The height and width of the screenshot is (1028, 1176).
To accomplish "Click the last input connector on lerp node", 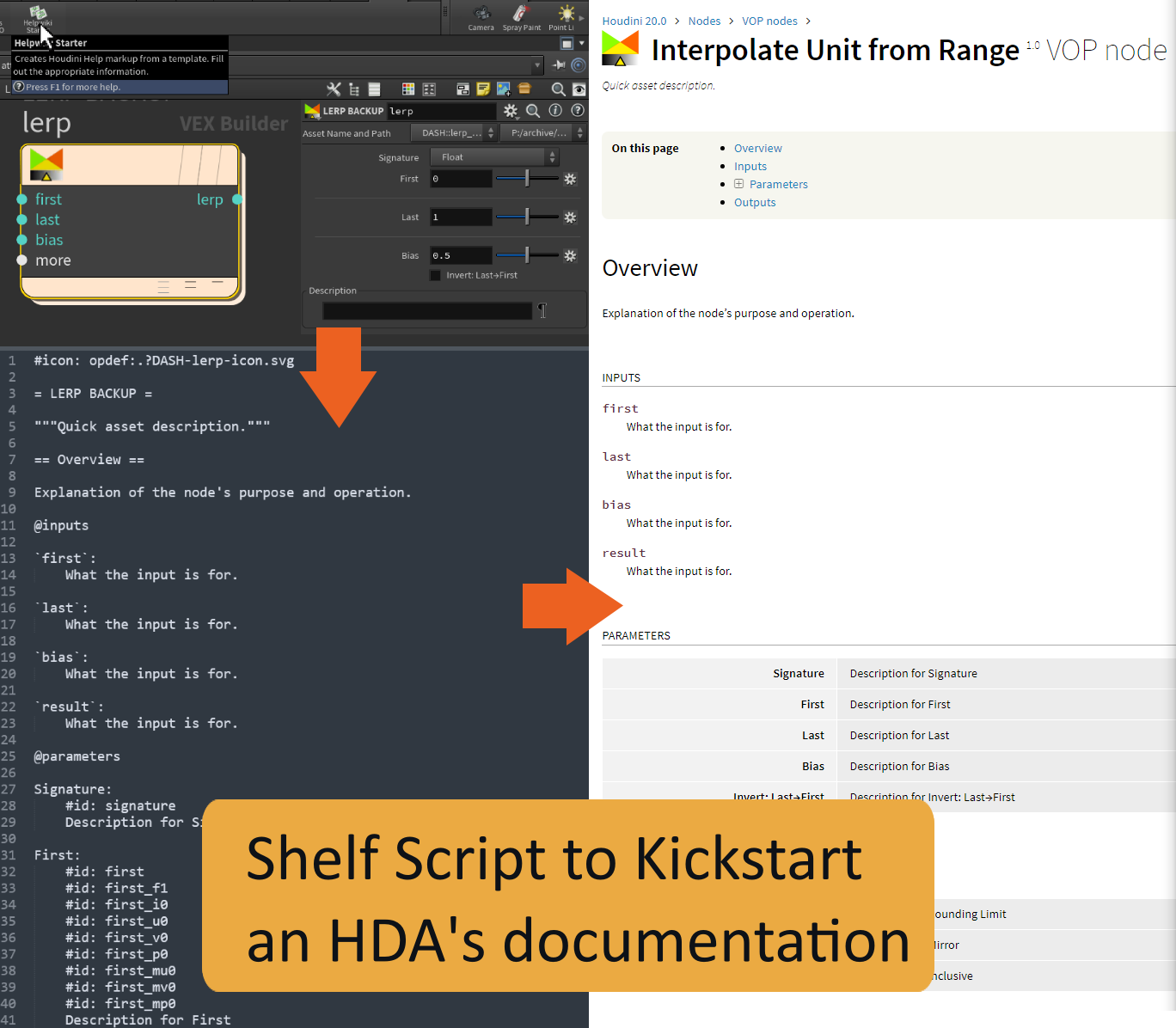I will [x=22, y=220].
